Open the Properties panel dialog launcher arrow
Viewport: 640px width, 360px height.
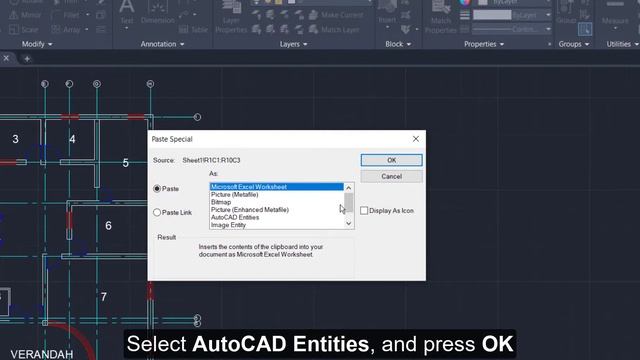pos(549,44)
